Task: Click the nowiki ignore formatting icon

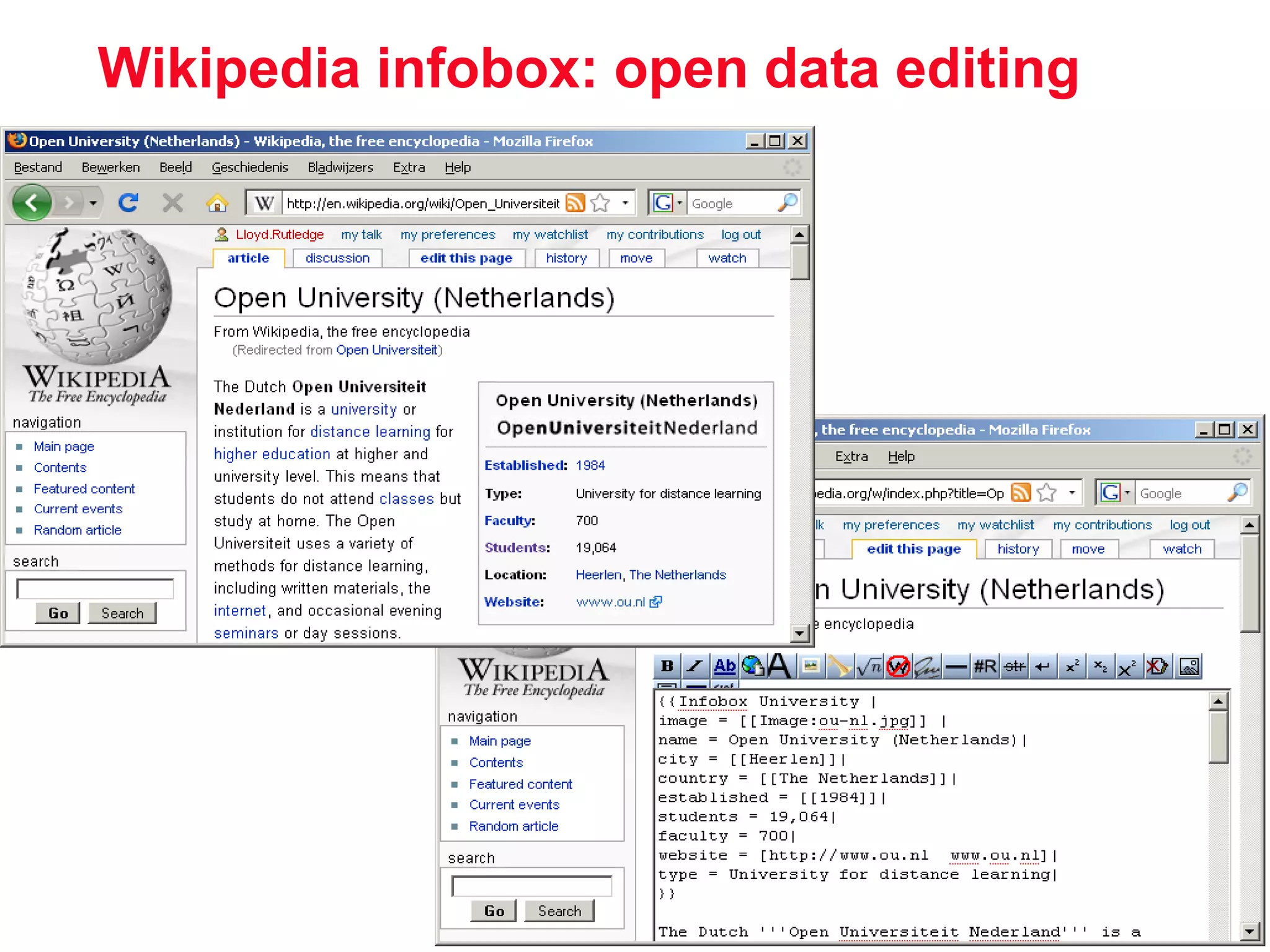Action: [x=898, y=666]
